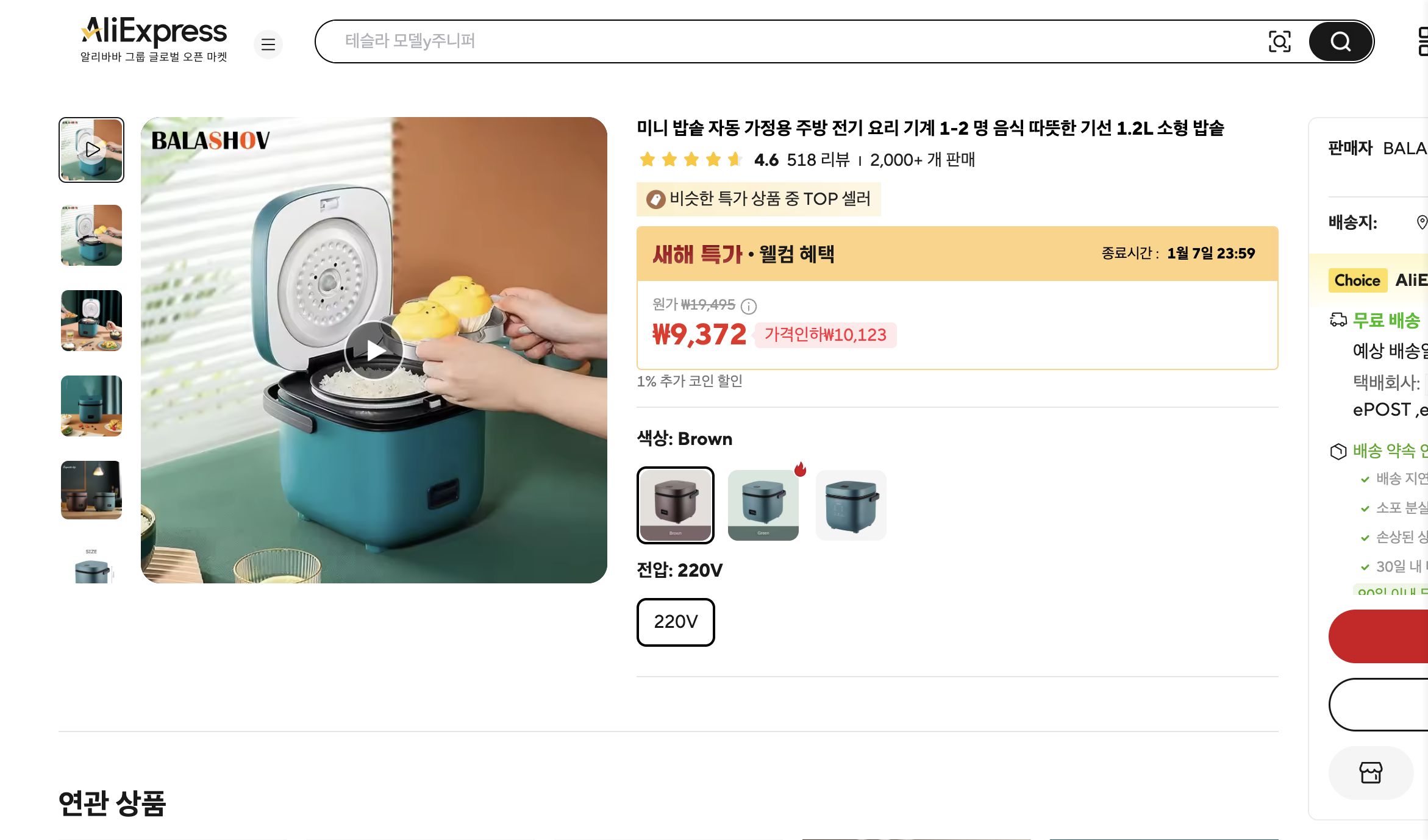Open the hamburger category menu

268,44
